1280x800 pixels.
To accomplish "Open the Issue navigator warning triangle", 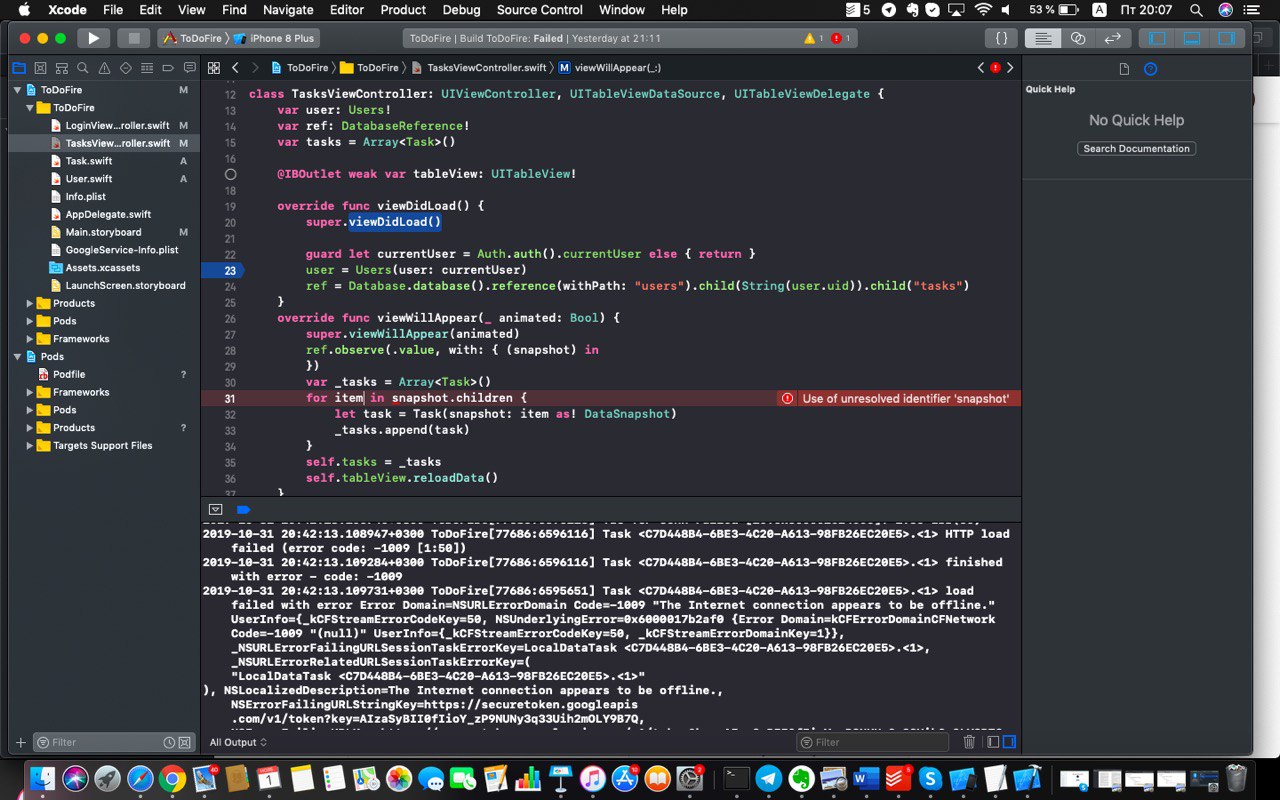I will tap(104, 68).
